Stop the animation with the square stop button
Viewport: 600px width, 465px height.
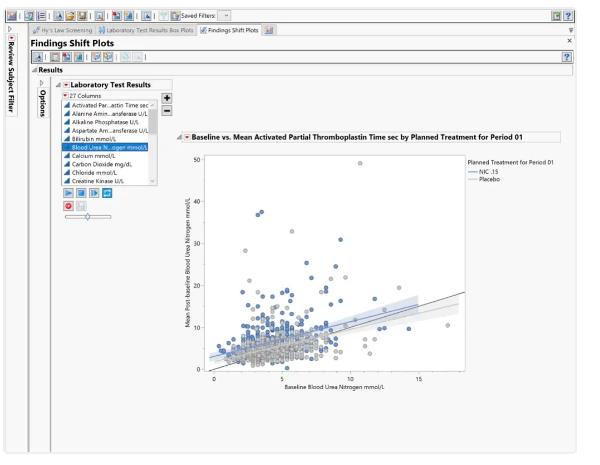click(81, 193)
